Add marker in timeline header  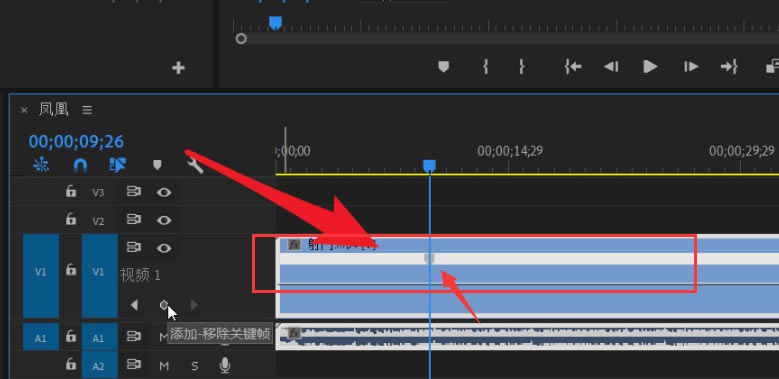tap(157, 165)
